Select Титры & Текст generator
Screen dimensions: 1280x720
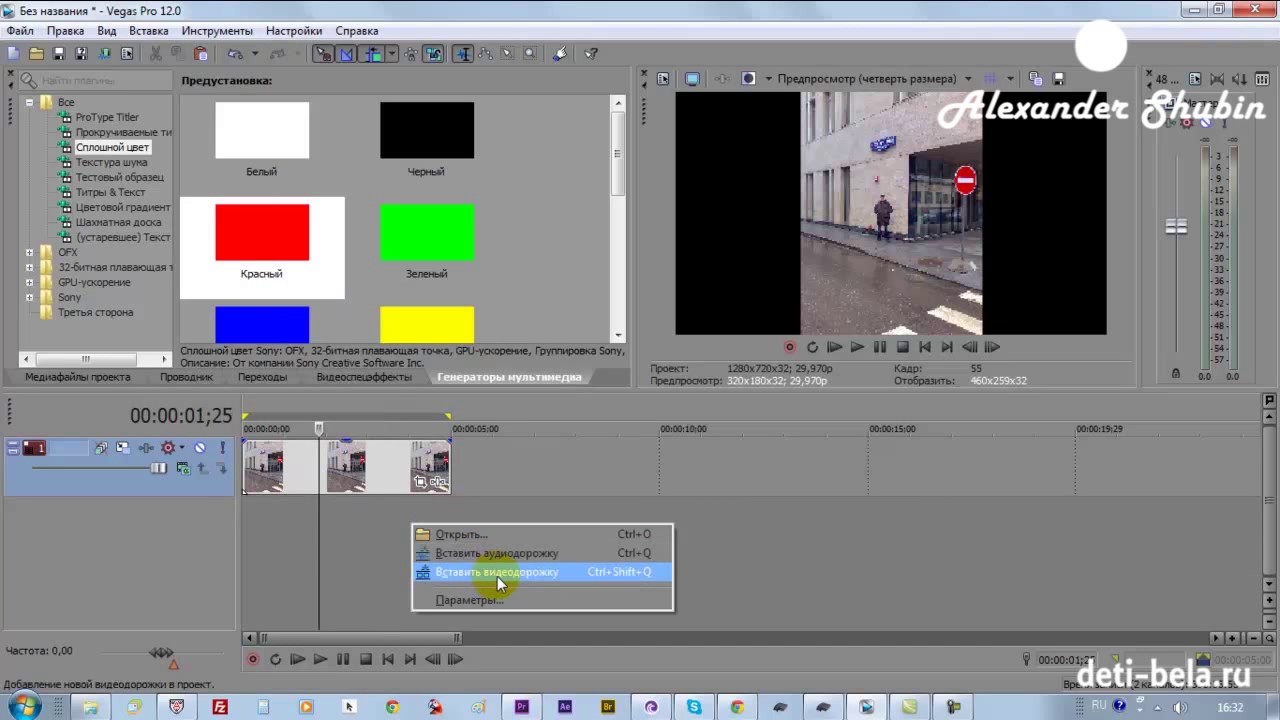coord(110,192)
